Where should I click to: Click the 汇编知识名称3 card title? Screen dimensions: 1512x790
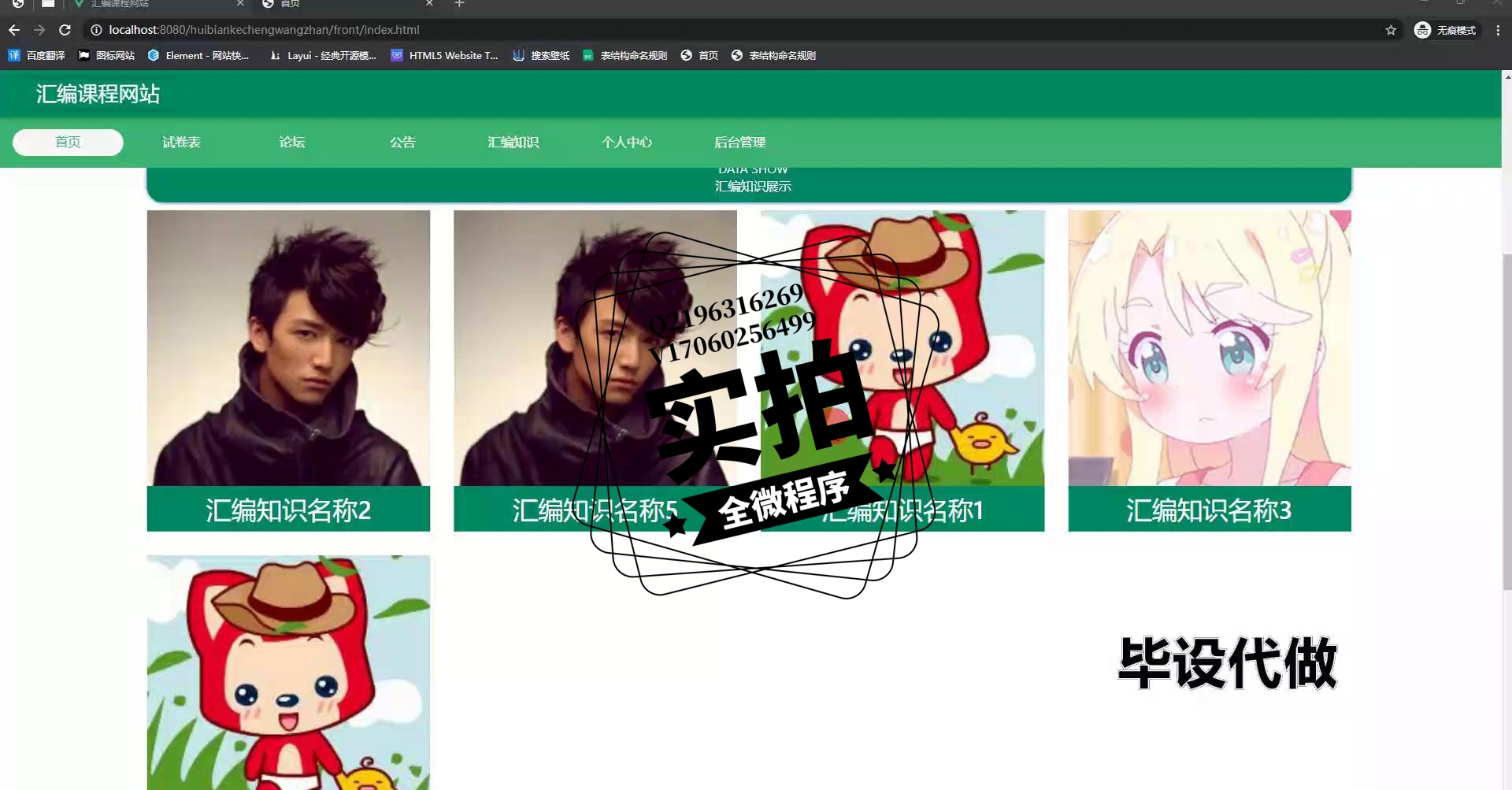pyautogui.click(x=1210, y=510)
